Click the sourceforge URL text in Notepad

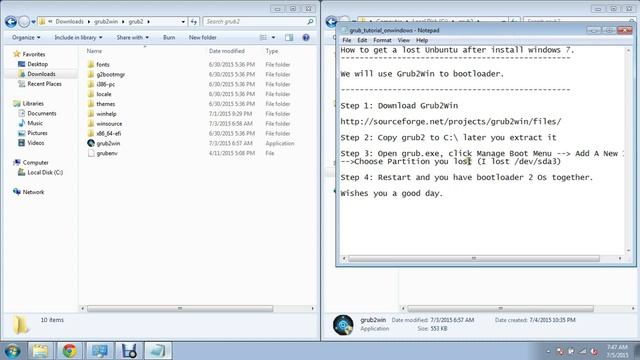pyautogui.click(x=451, y=122)
